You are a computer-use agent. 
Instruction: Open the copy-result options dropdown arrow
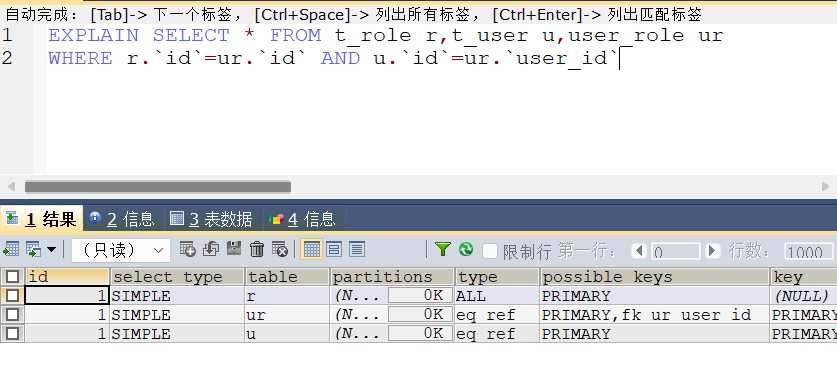click(51, 249)
